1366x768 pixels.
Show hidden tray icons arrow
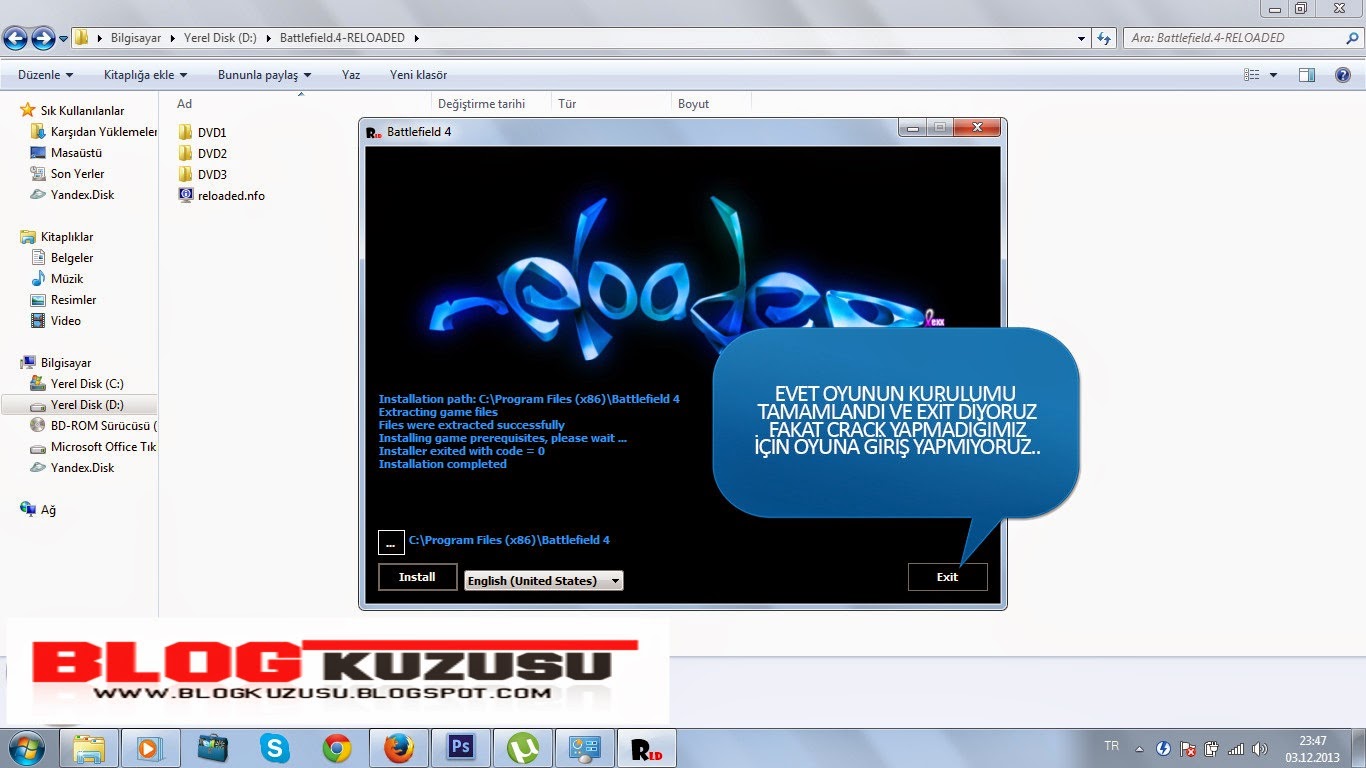point(1139,748)
